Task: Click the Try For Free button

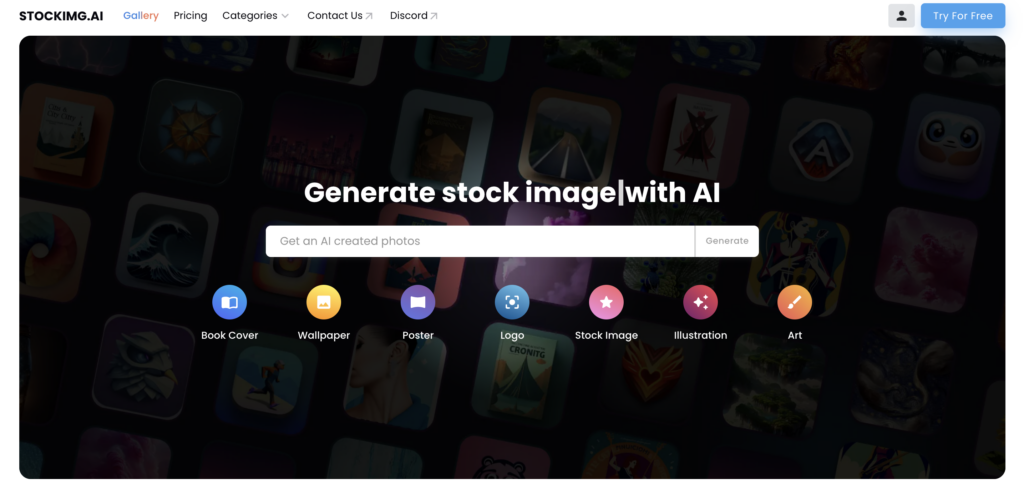Action: pos(963,16)
